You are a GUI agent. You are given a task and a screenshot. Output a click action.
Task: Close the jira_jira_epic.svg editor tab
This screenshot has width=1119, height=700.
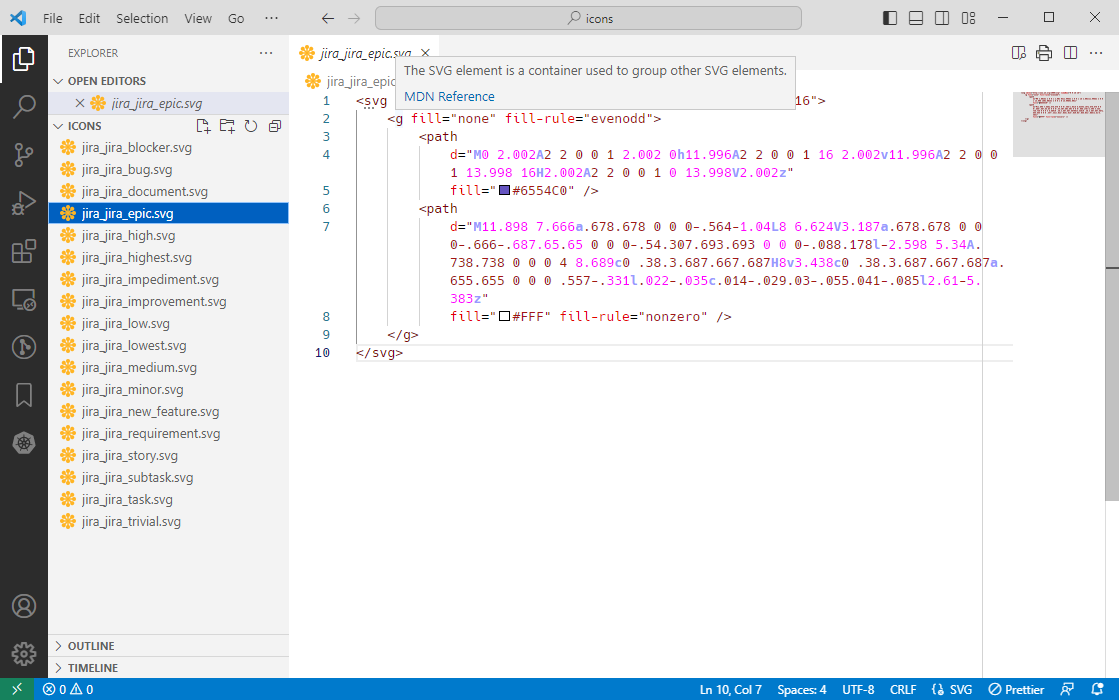425,53
